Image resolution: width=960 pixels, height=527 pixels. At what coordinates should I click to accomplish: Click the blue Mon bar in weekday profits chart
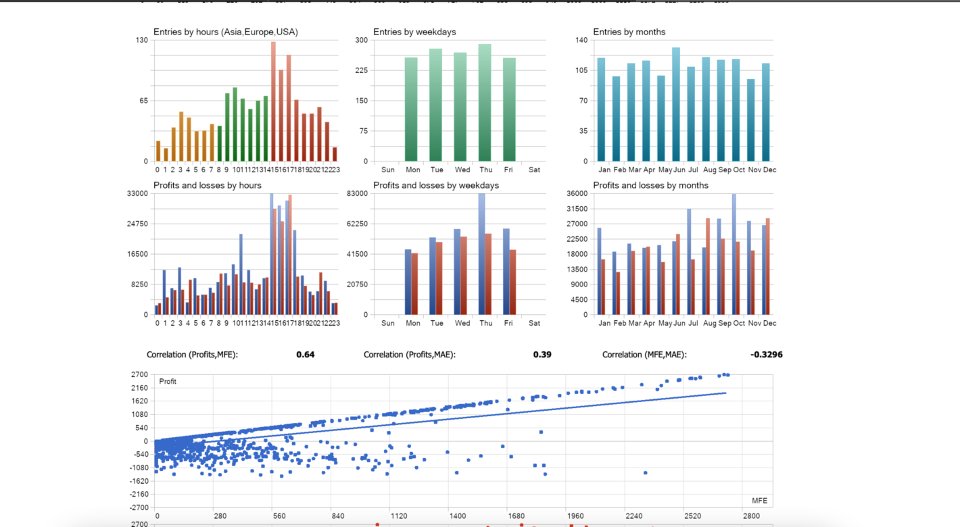(x=408, y=282)
